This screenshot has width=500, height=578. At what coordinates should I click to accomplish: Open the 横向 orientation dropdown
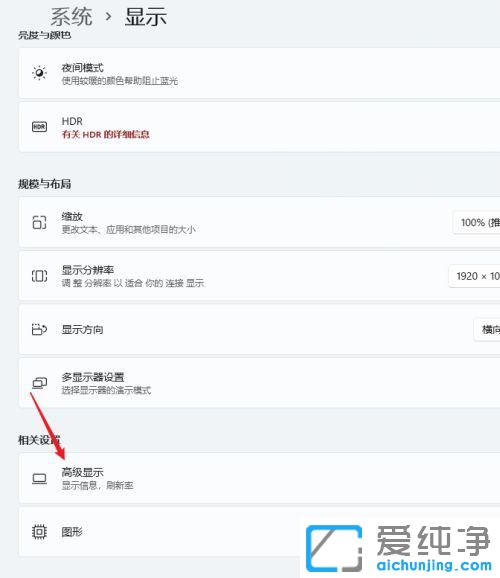pyautogui.click(x=487, y=329)
